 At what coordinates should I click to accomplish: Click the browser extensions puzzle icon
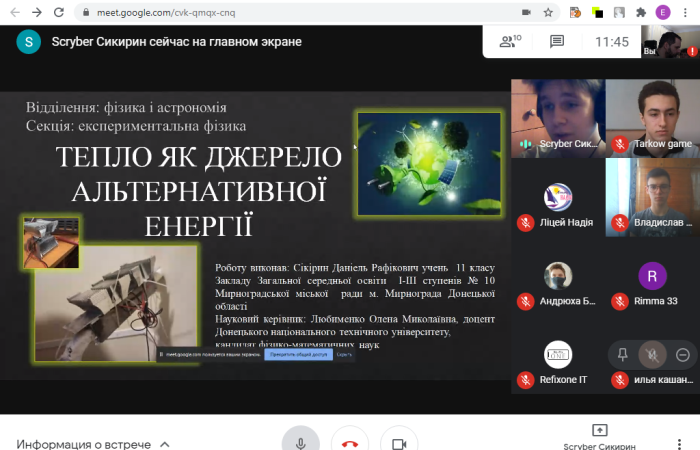641,13
